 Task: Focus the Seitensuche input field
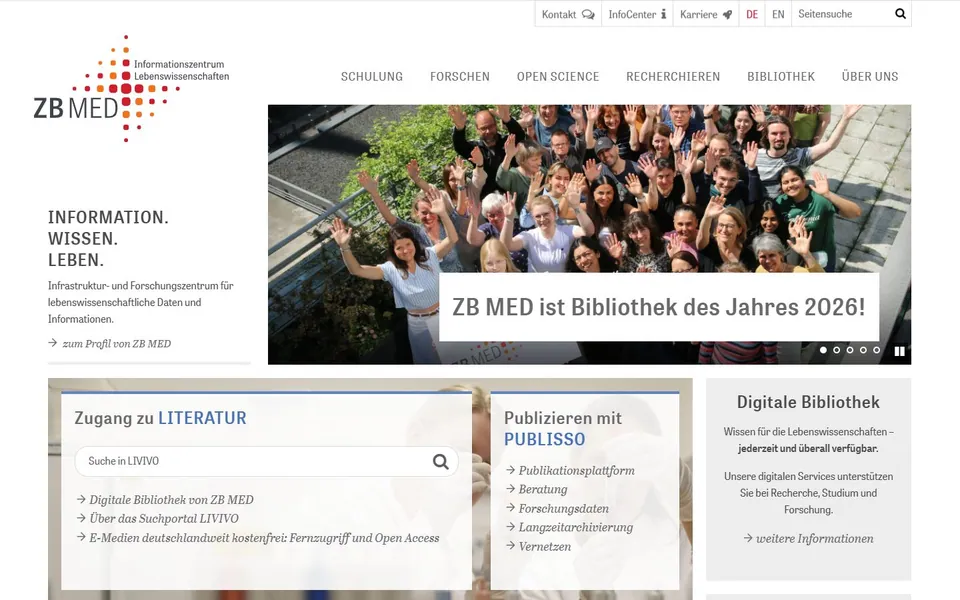842,14
